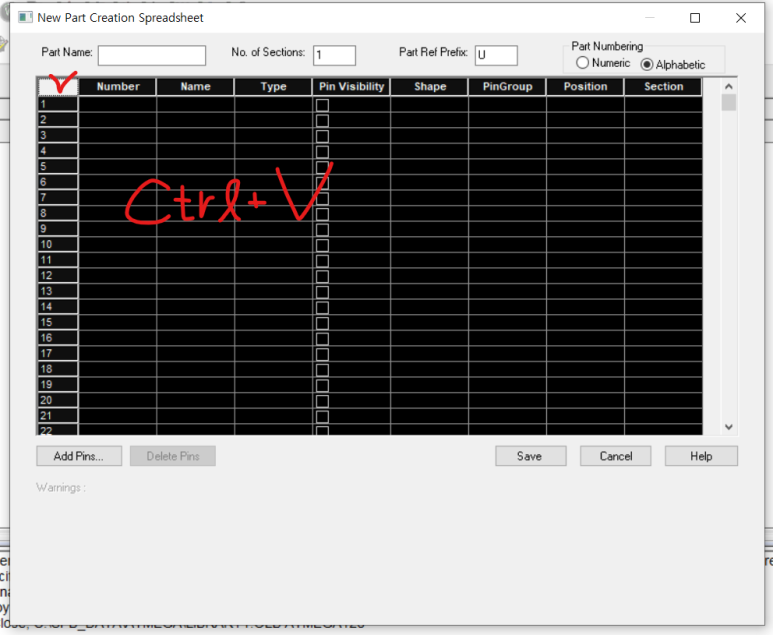Open the Add Pins dialog
This screenshot has width=773, height=635.
pyautogui.click(x=79, y=456)
